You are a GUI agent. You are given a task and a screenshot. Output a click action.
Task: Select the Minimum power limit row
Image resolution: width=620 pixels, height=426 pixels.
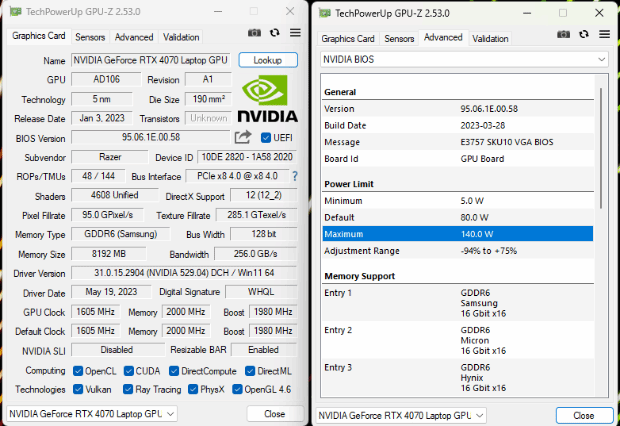click(458, 201)
